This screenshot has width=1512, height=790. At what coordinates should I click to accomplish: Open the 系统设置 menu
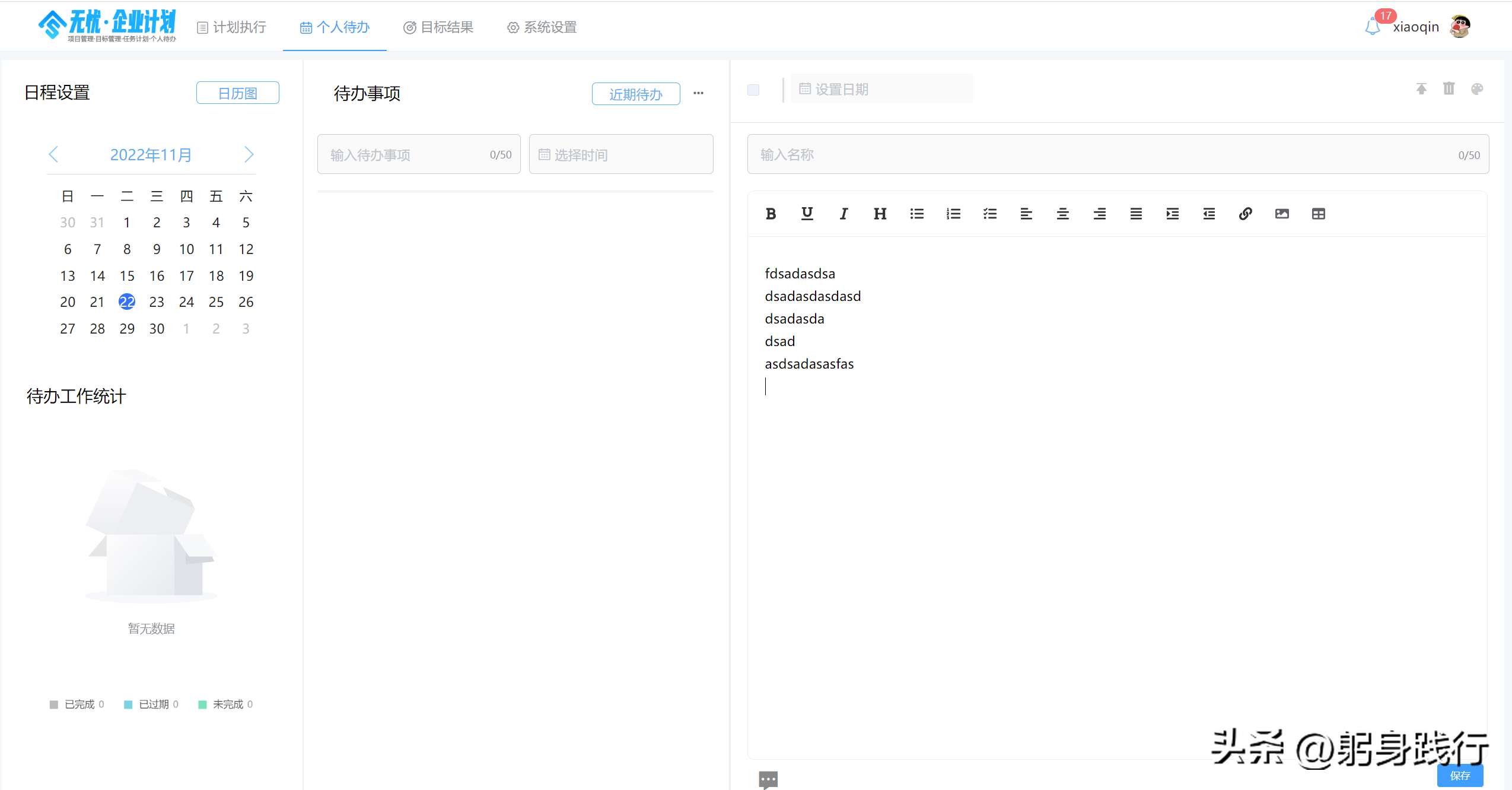pos(542,27)
